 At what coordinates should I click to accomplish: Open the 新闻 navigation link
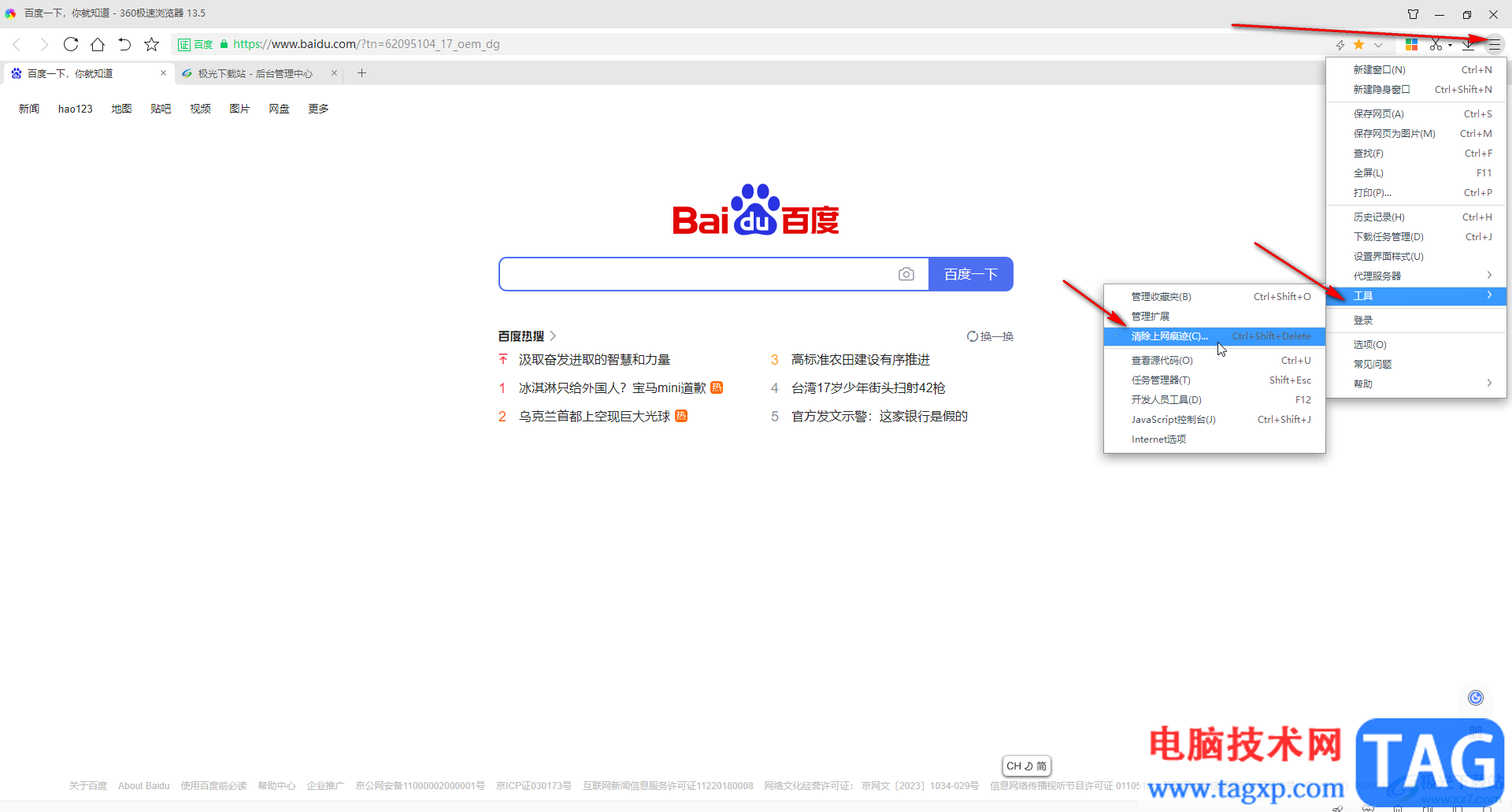click(x=29, y=109)
